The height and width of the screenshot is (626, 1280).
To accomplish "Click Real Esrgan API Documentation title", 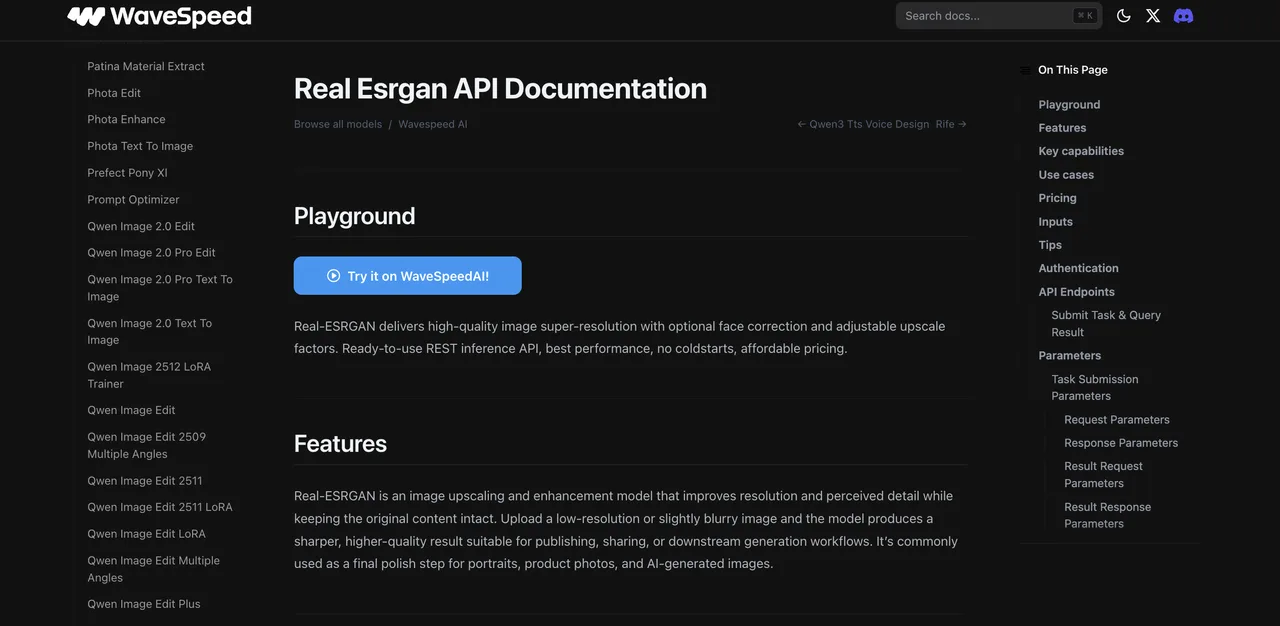I will 500,88.
